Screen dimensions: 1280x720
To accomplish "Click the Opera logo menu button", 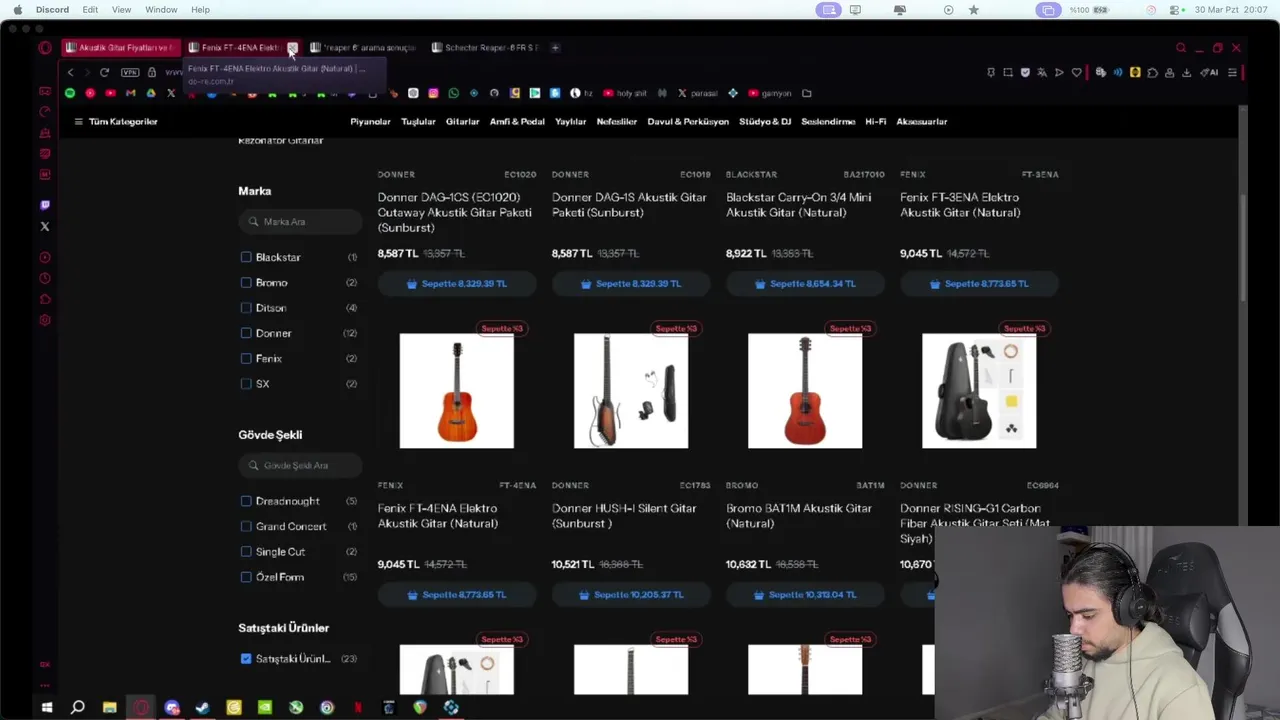I will (45, 47).
